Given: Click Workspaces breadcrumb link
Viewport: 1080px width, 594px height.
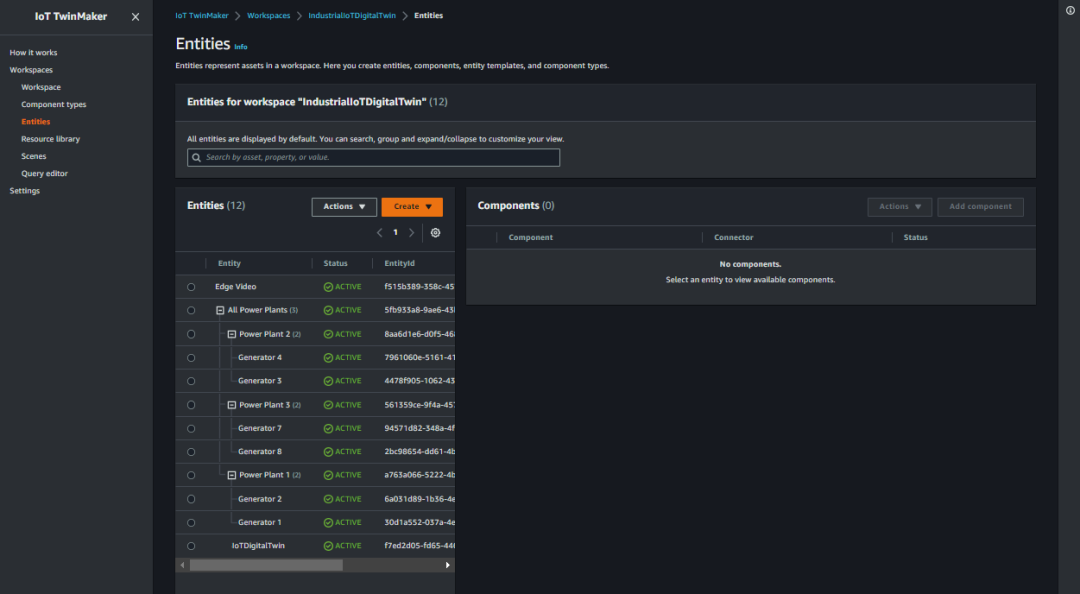Looking at the screenshot, I should [x=269, y=15].
